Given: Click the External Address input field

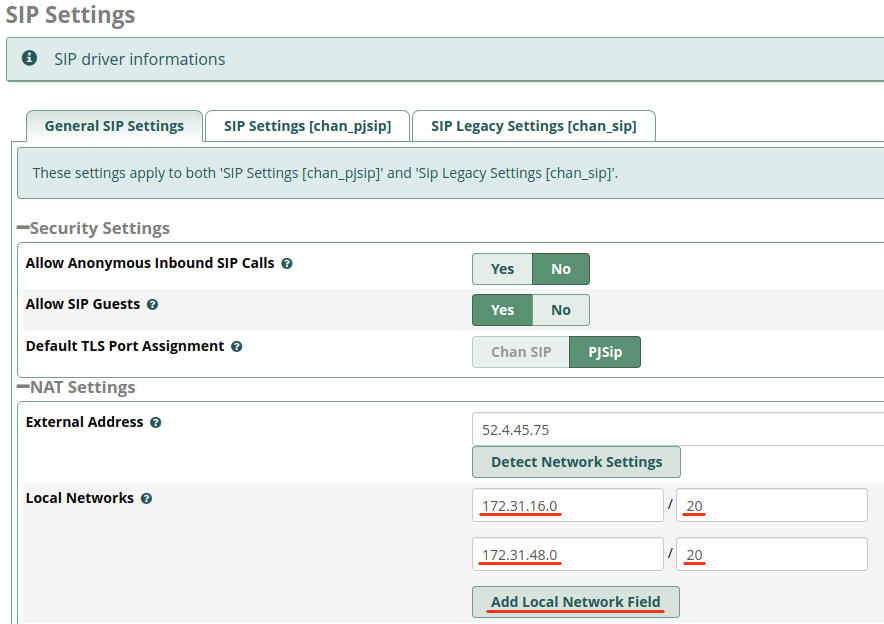Looking at the screenshot, I should pyautogui.click(x=677, y=430).
